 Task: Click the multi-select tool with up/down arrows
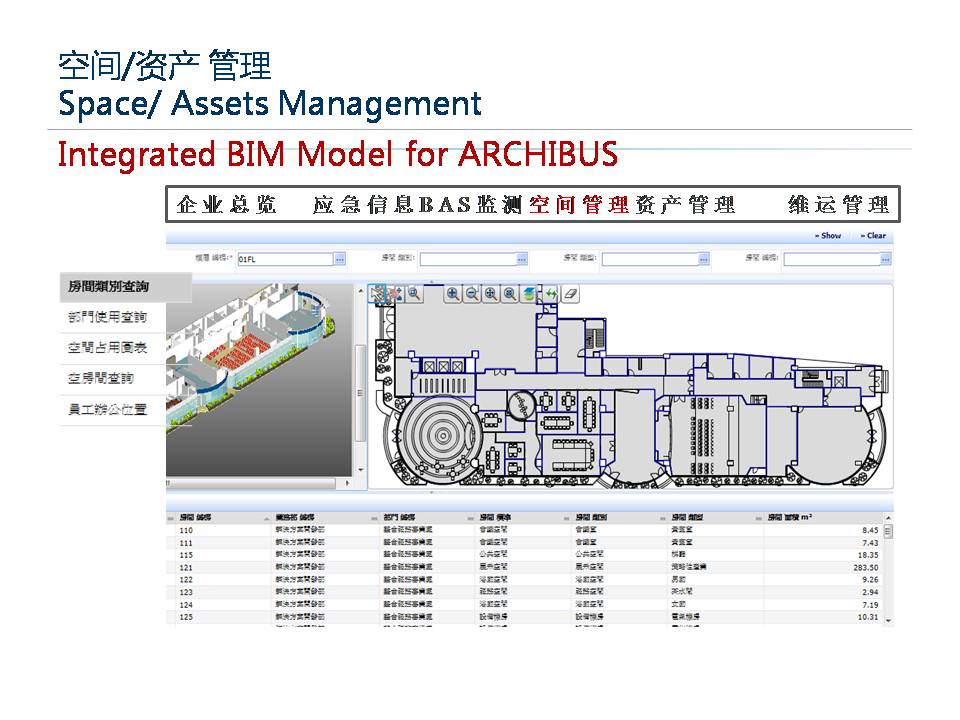[396, 294]
